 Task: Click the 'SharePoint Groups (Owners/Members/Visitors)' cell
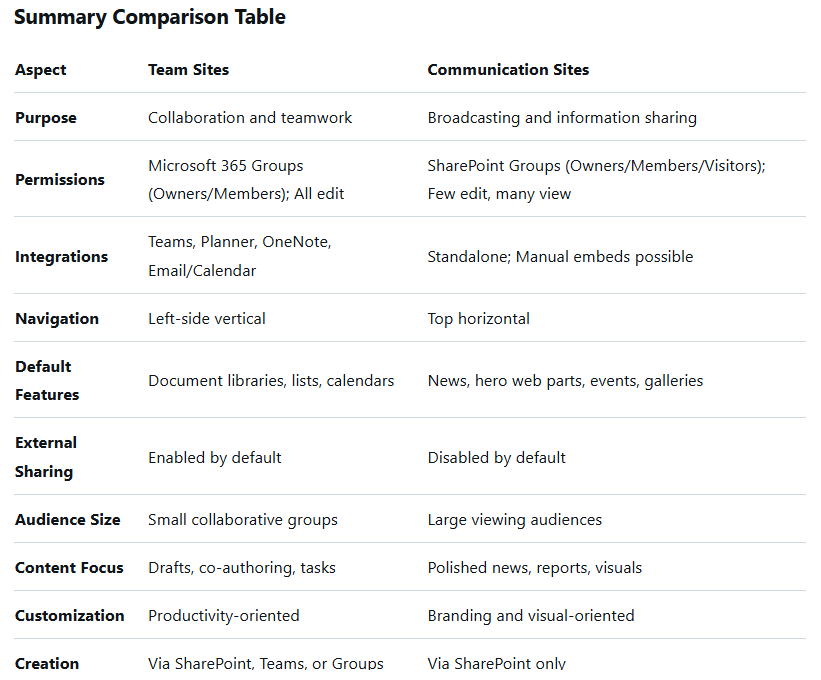(x=596, y=166)
